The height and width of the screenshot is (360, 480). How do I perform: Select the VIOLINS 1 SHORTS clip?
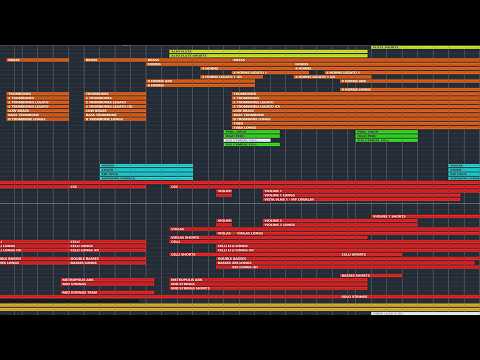coord(425,217)
